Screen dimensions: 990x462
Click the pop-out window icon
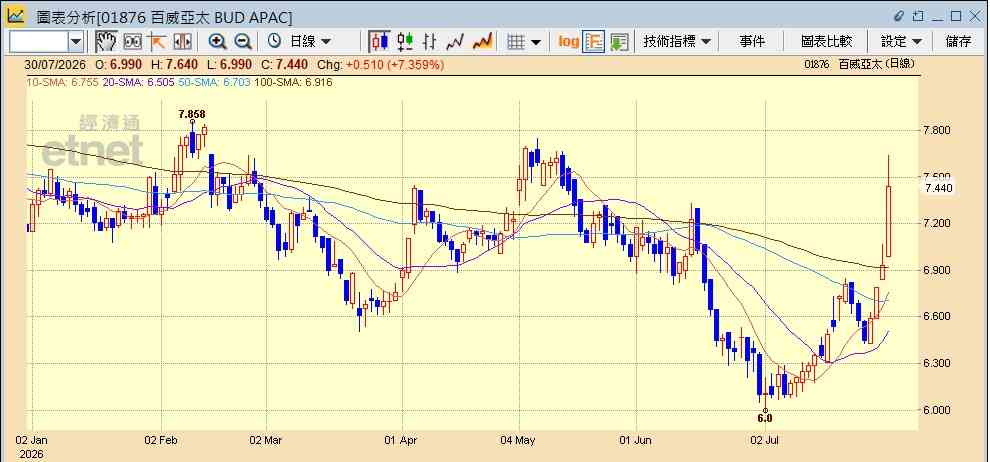[918, 16]
